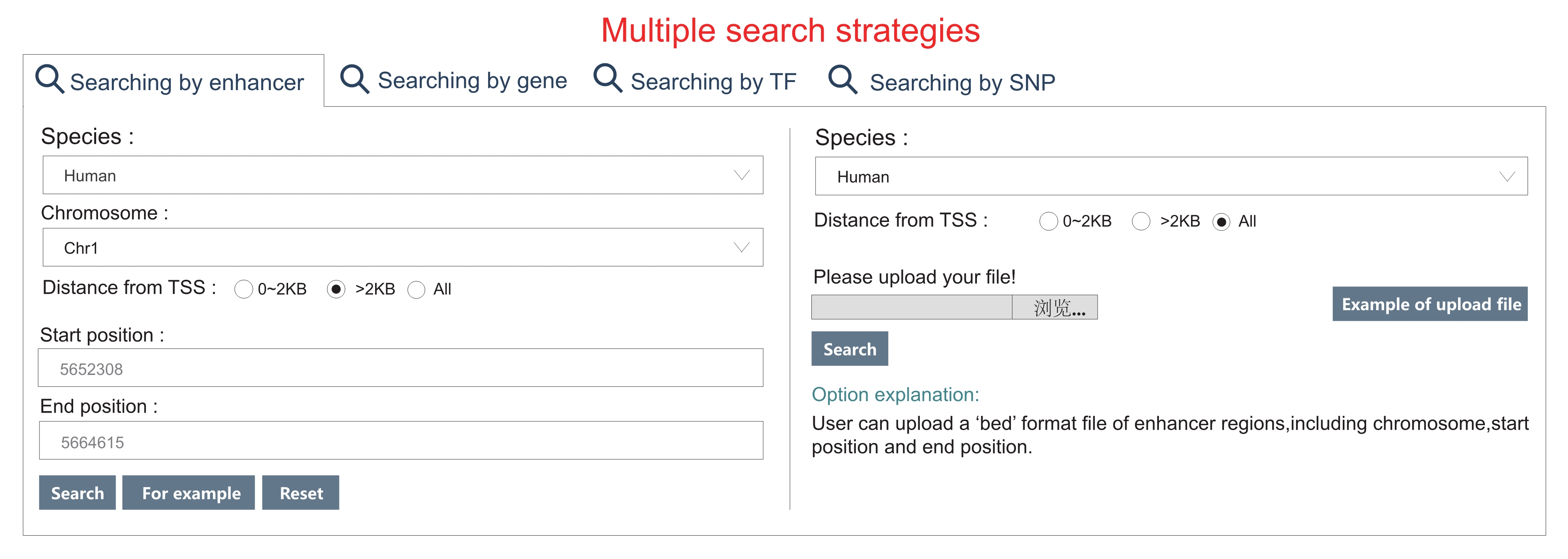
Task: Select 0~2KB radio in the upload panel
Action: (x=1049, y=222)
